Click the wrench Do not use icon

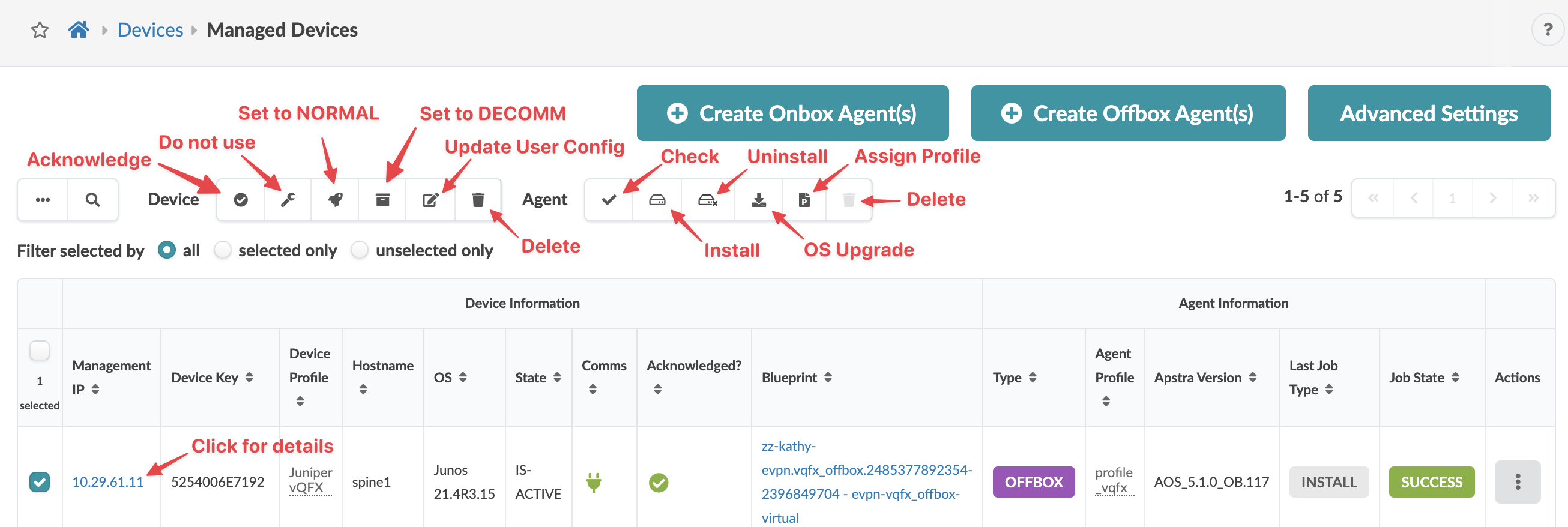[288, 200]
